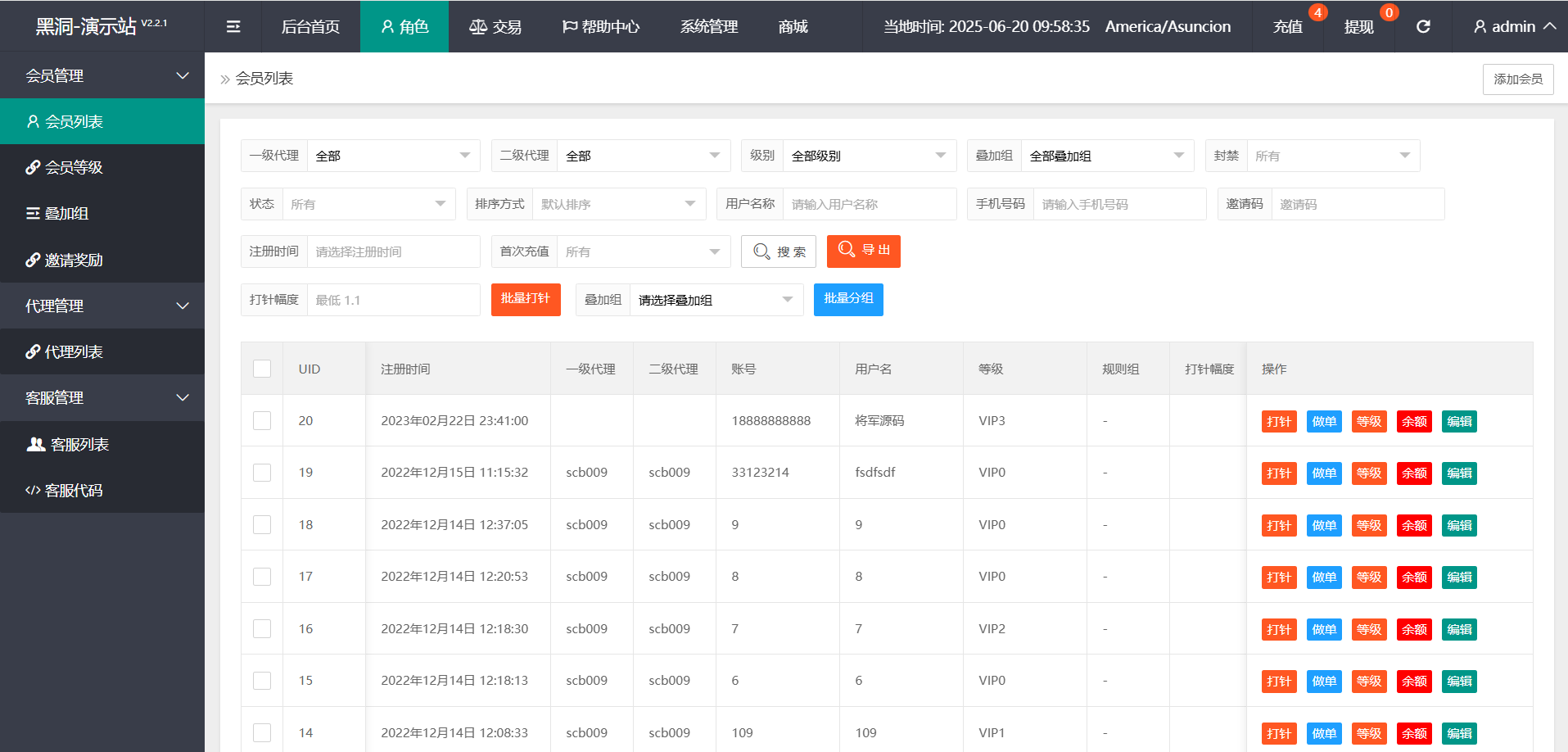Open 客服列表 in the sidebar
1568x752 pixels.
(102, 444)
